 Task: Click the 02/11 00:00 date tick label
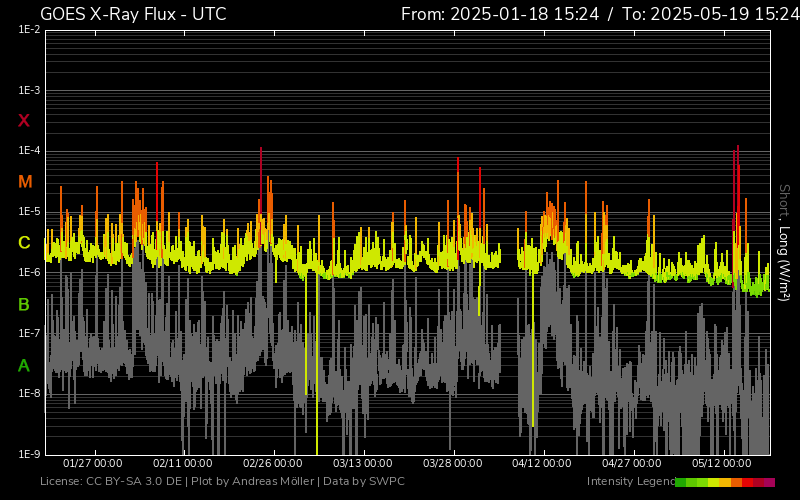(x=183, y=463)
